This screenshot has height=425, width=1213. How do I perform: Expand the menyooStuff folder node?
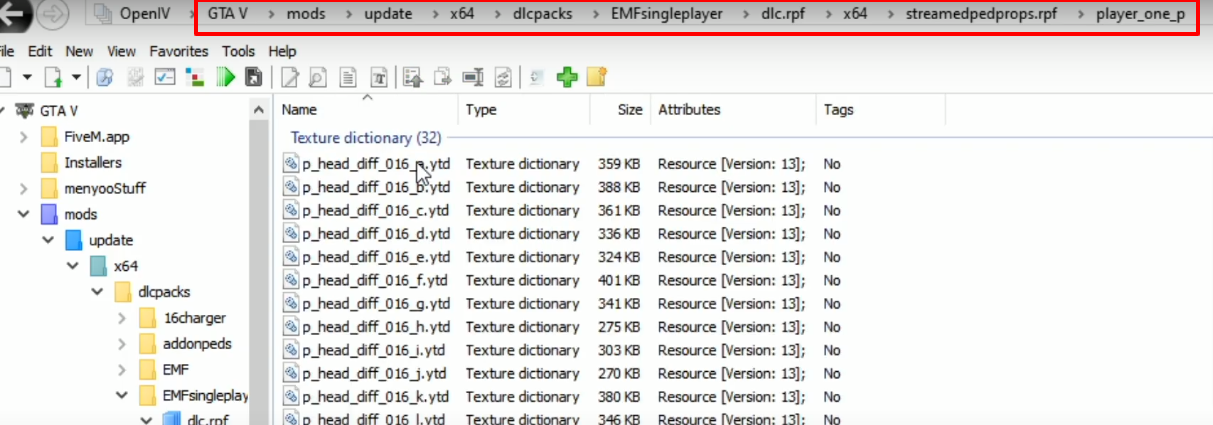point(23,189)
